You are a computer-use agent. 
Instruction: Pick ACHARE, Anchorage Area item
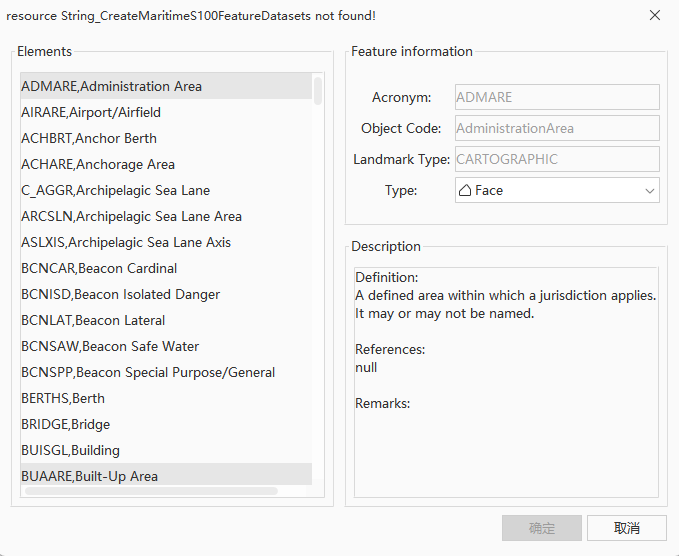tap(98, 164)
